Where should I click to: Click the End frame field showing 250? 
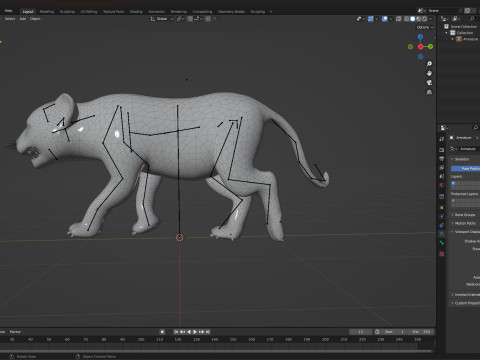pyautogui.click(x=422, y=332)
